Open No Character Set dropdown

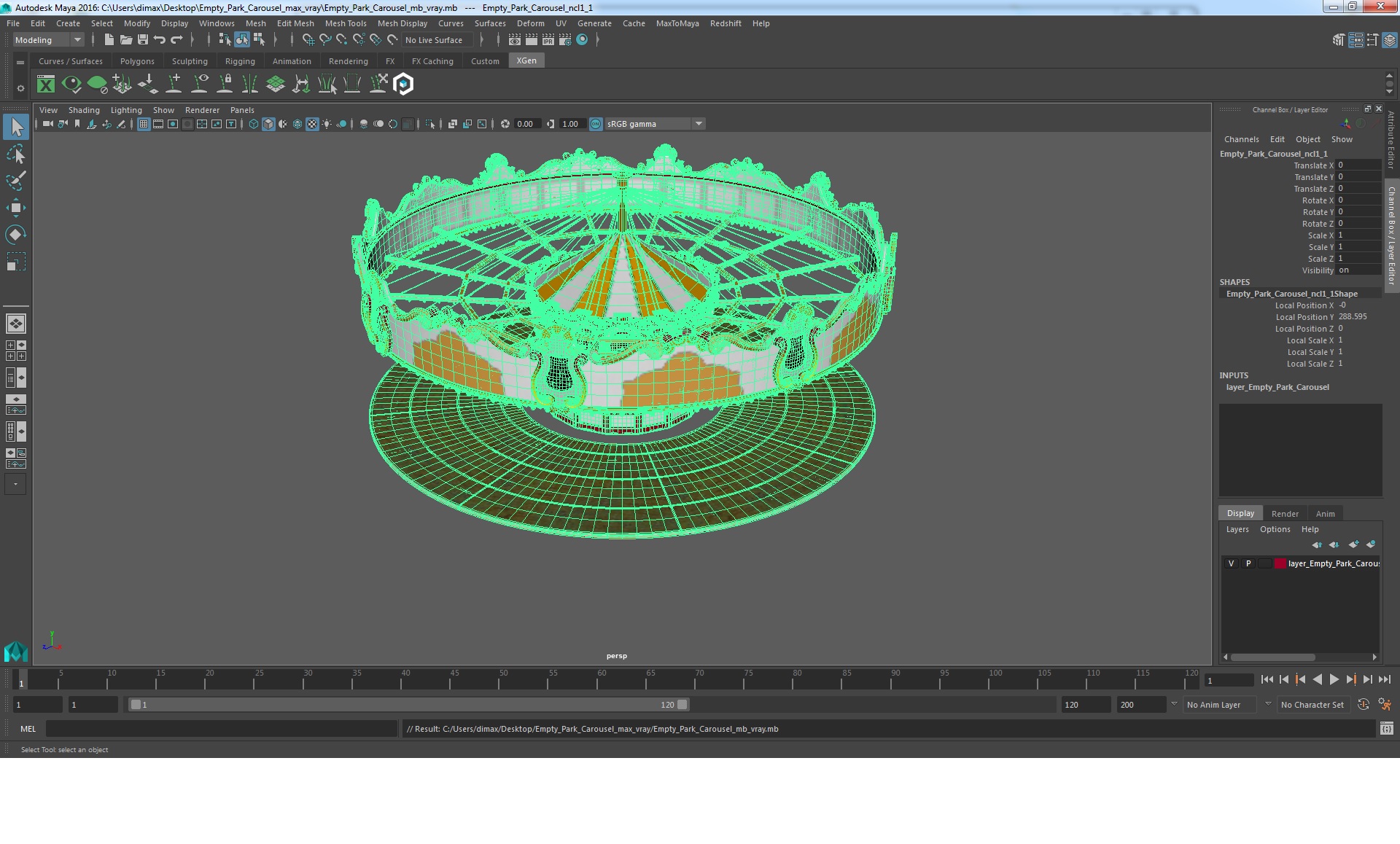(1313, 705)
